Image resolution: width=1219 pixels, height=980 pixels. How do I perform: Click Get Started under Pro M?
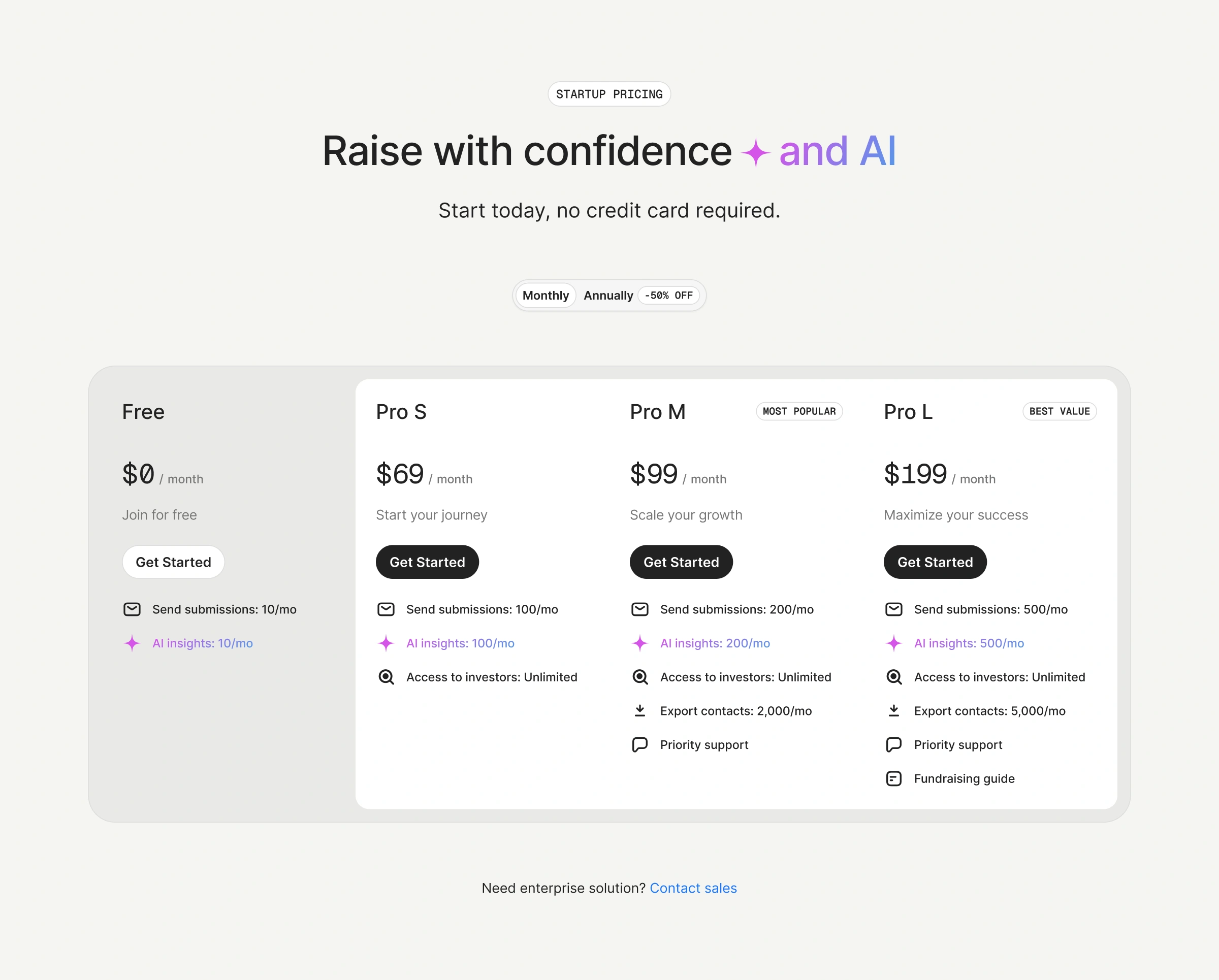[x=681, y=562]
